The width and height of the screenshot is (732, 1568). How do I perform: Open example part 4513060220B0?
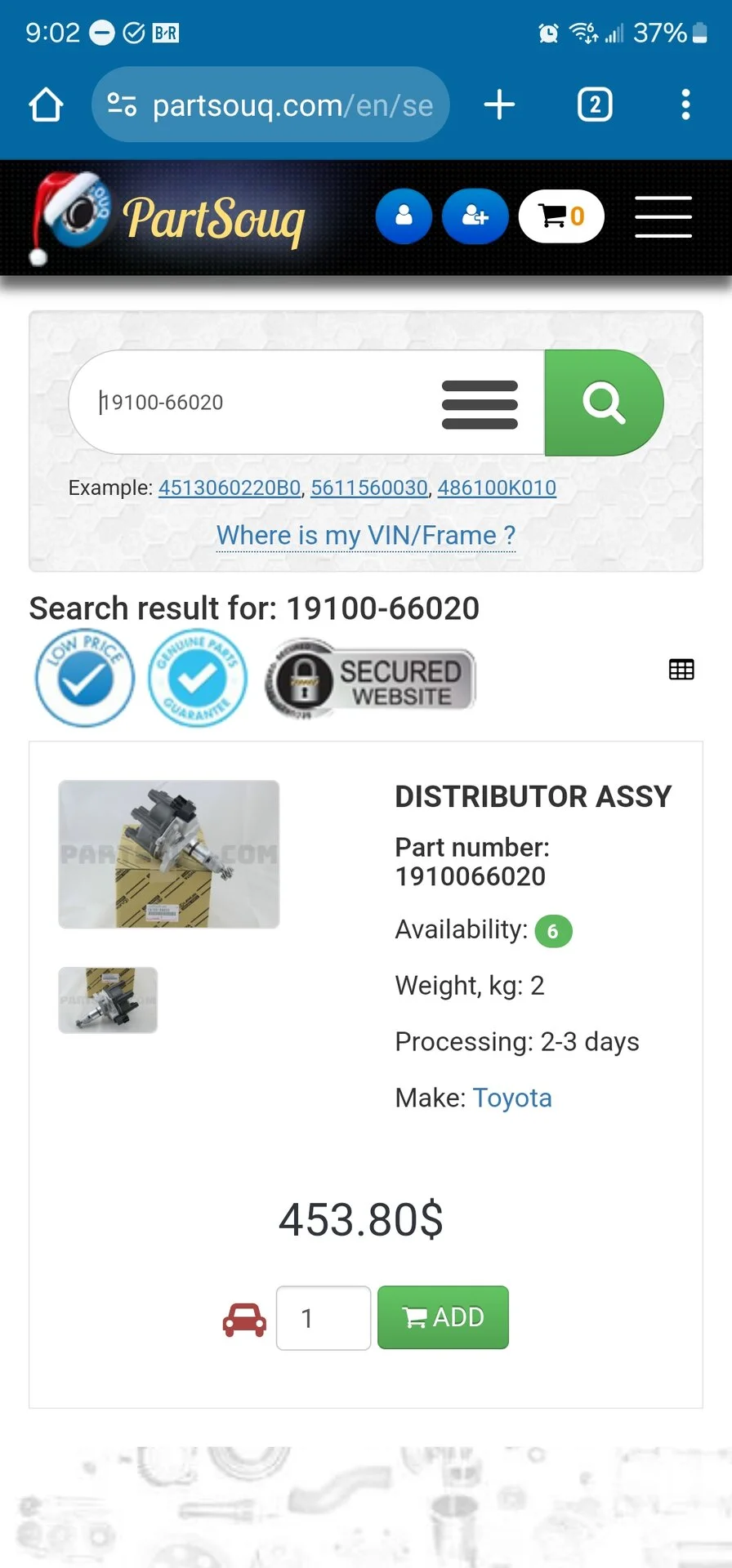(x=230, y=488)
